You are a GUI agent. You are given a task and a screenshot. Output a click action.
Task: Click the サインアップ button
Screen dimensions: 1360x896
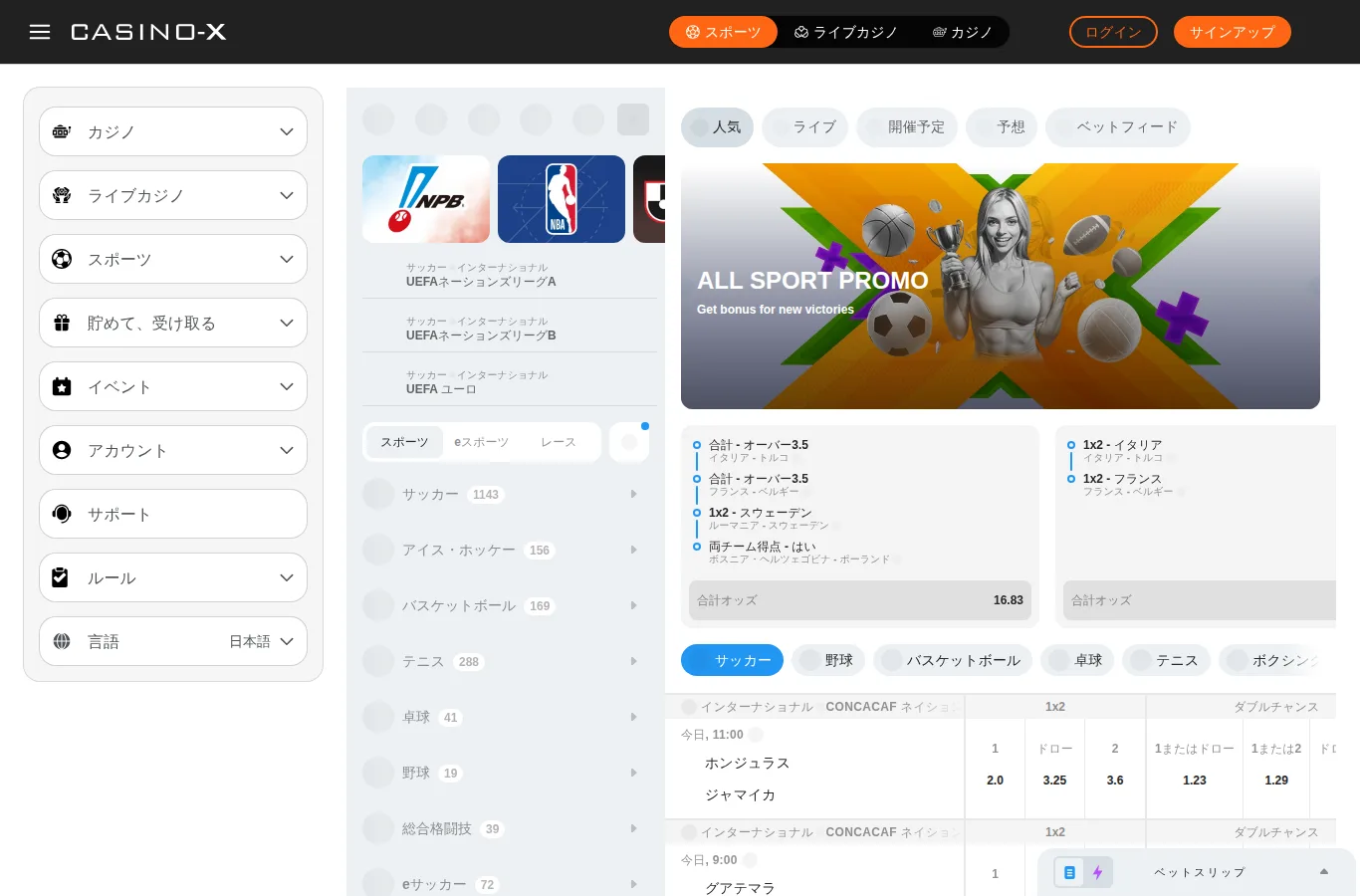click(1233, 32)
